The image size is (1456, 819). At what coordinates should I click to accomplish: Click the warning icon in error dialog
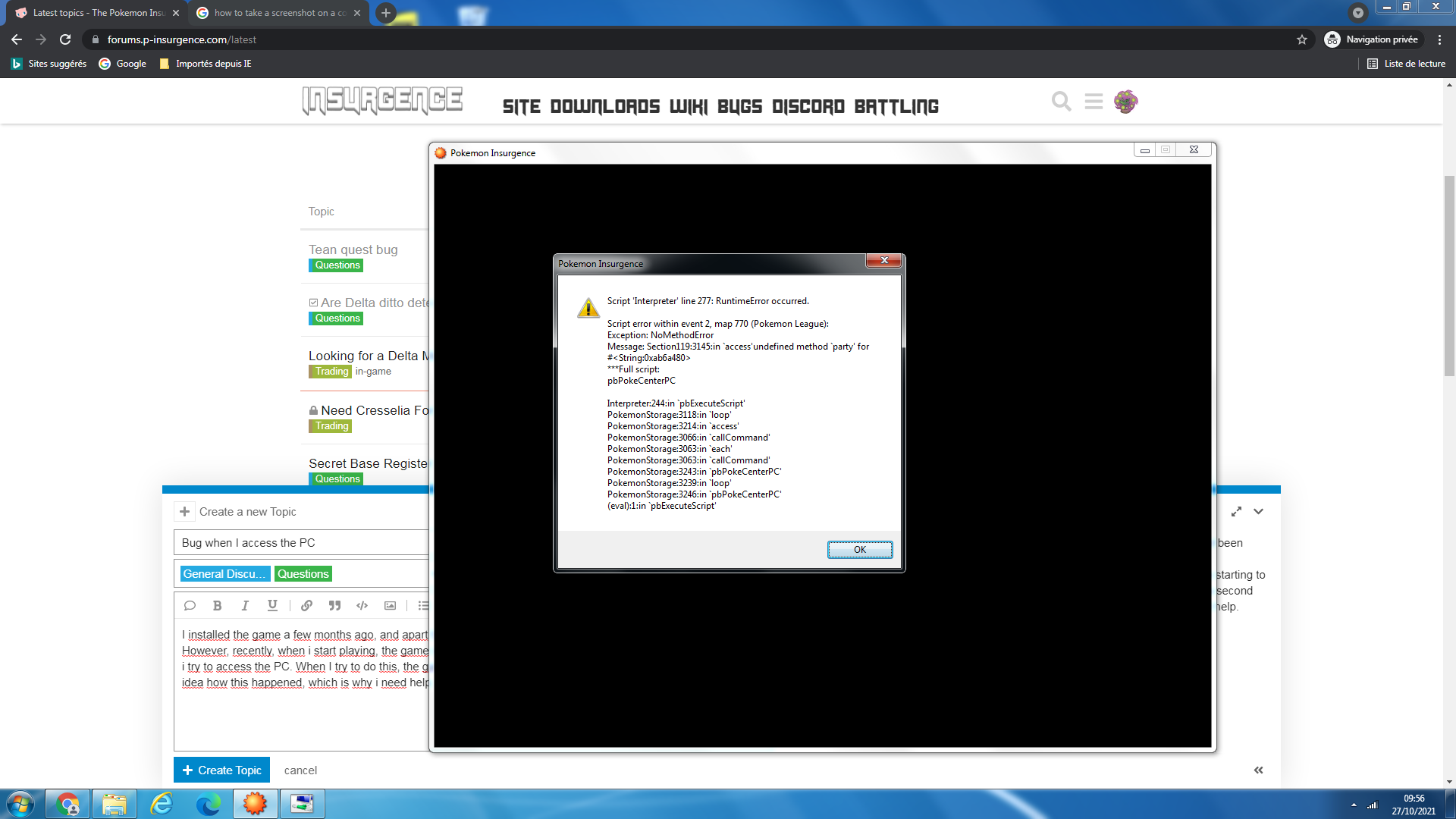588,307
